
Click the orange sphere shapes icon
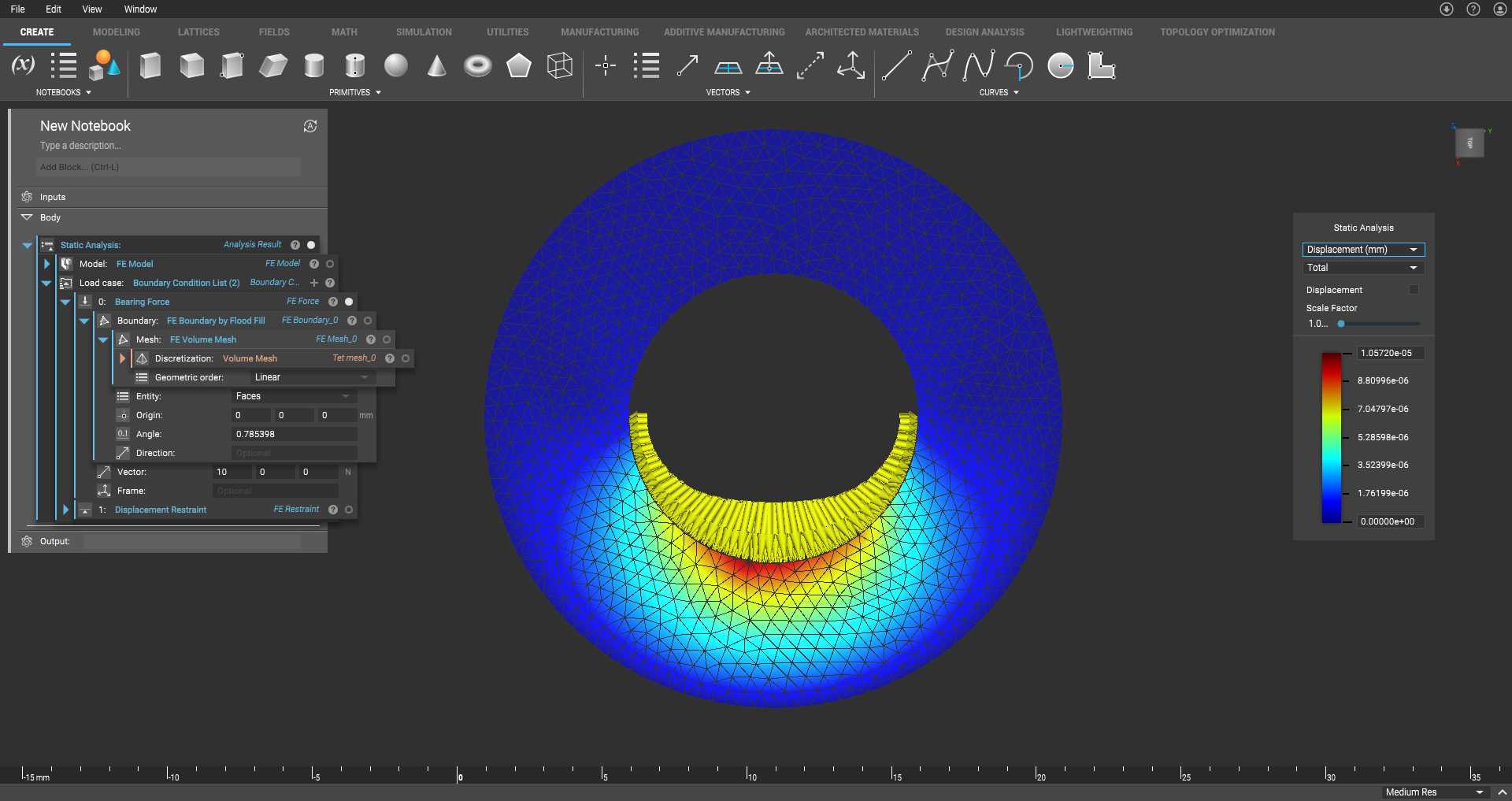tap(105, 65)
